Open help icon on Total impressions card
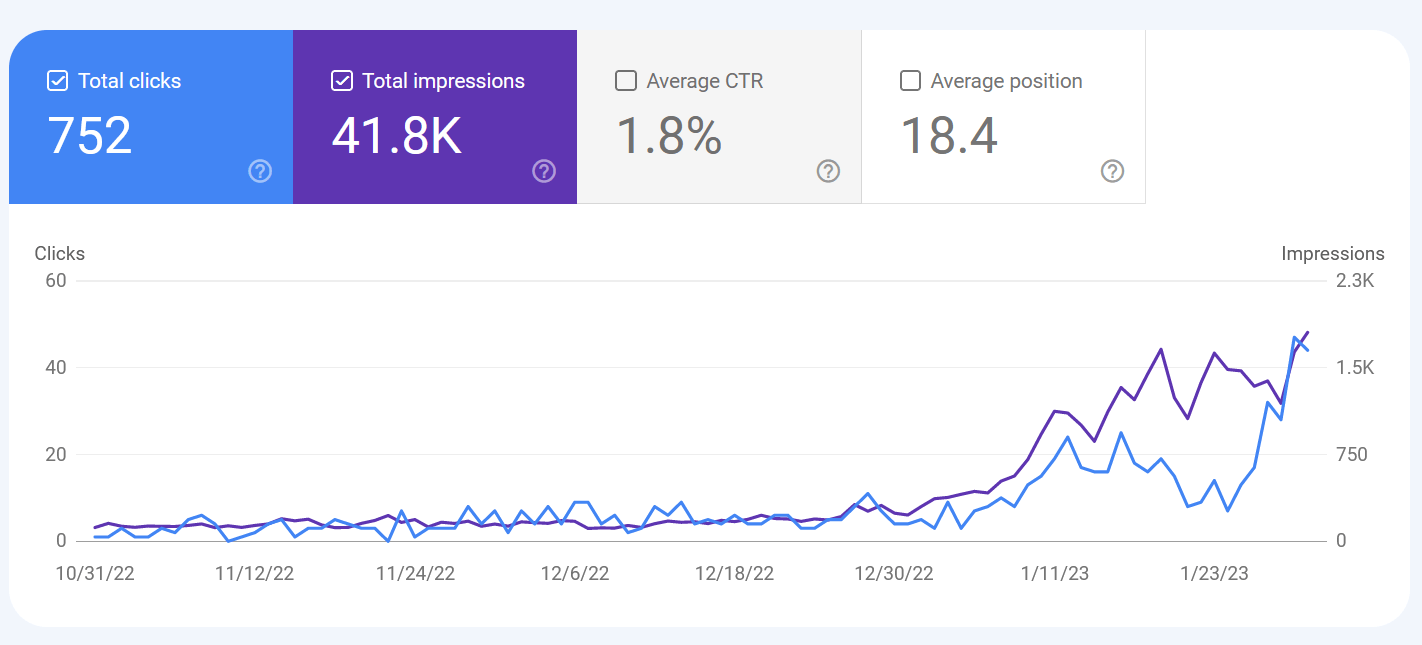1422x645 pixels. 544,171
